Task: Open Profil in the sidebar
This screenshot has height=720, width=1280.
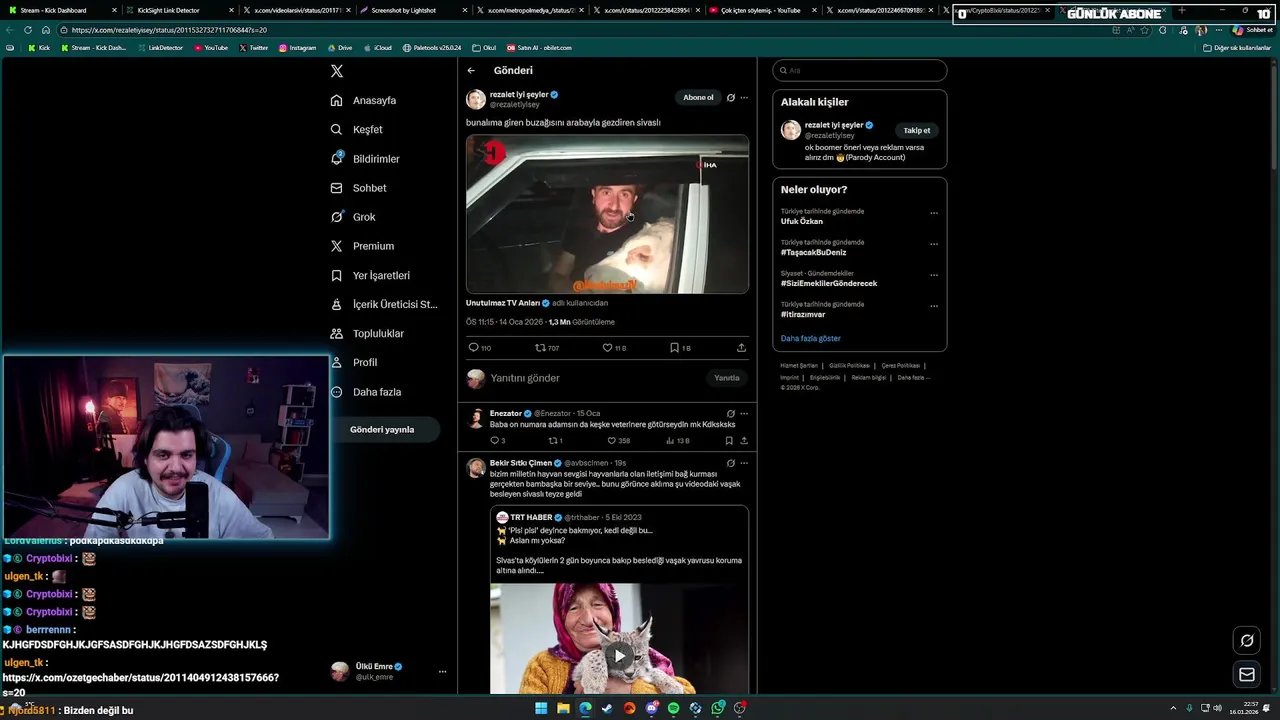Action: (354, 362)
